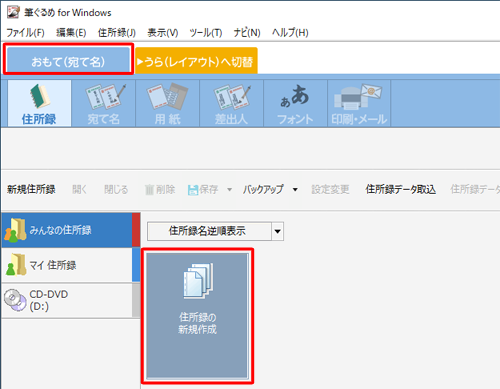The image size is (500, 389).
Task: Select the 宛て名 addressee toolbar icon
Action: point(104,103)
